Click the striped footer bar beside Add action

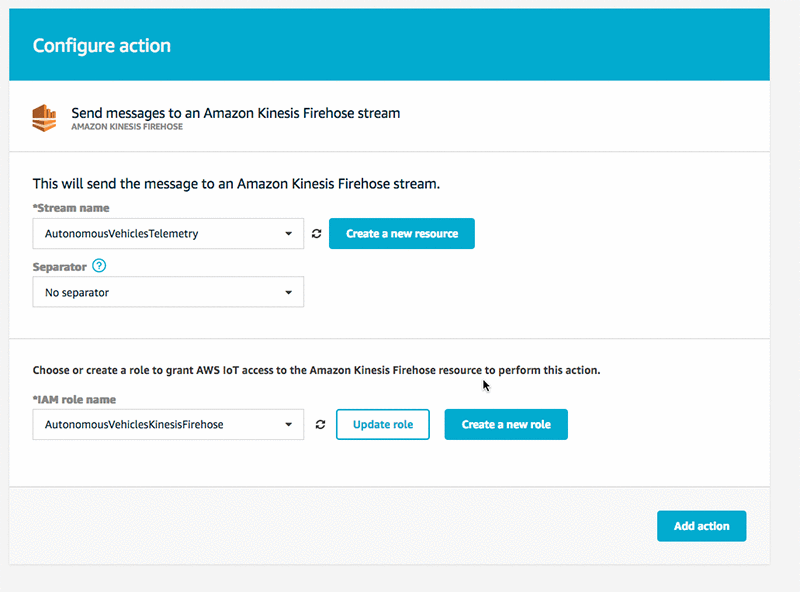330,526
